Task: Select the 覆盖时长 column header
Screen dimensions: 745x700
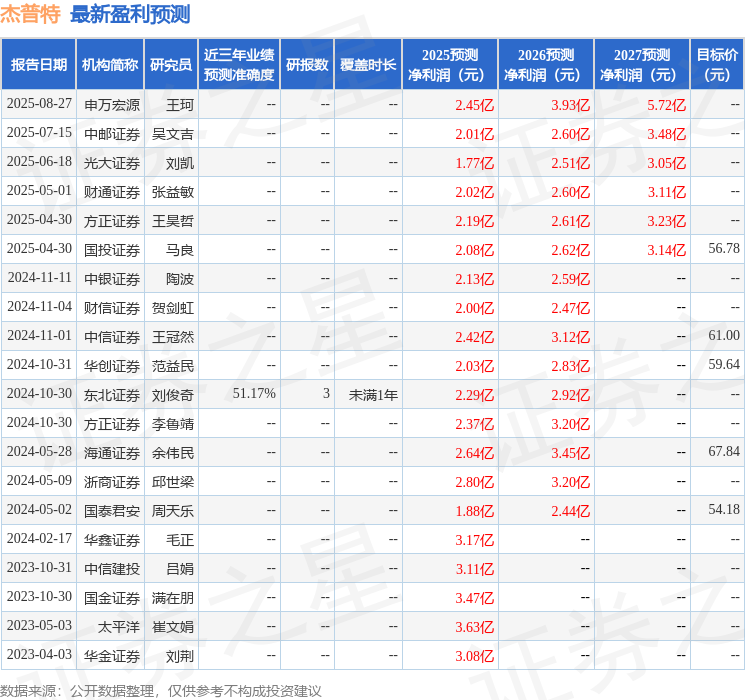Action: click(368, 65)
